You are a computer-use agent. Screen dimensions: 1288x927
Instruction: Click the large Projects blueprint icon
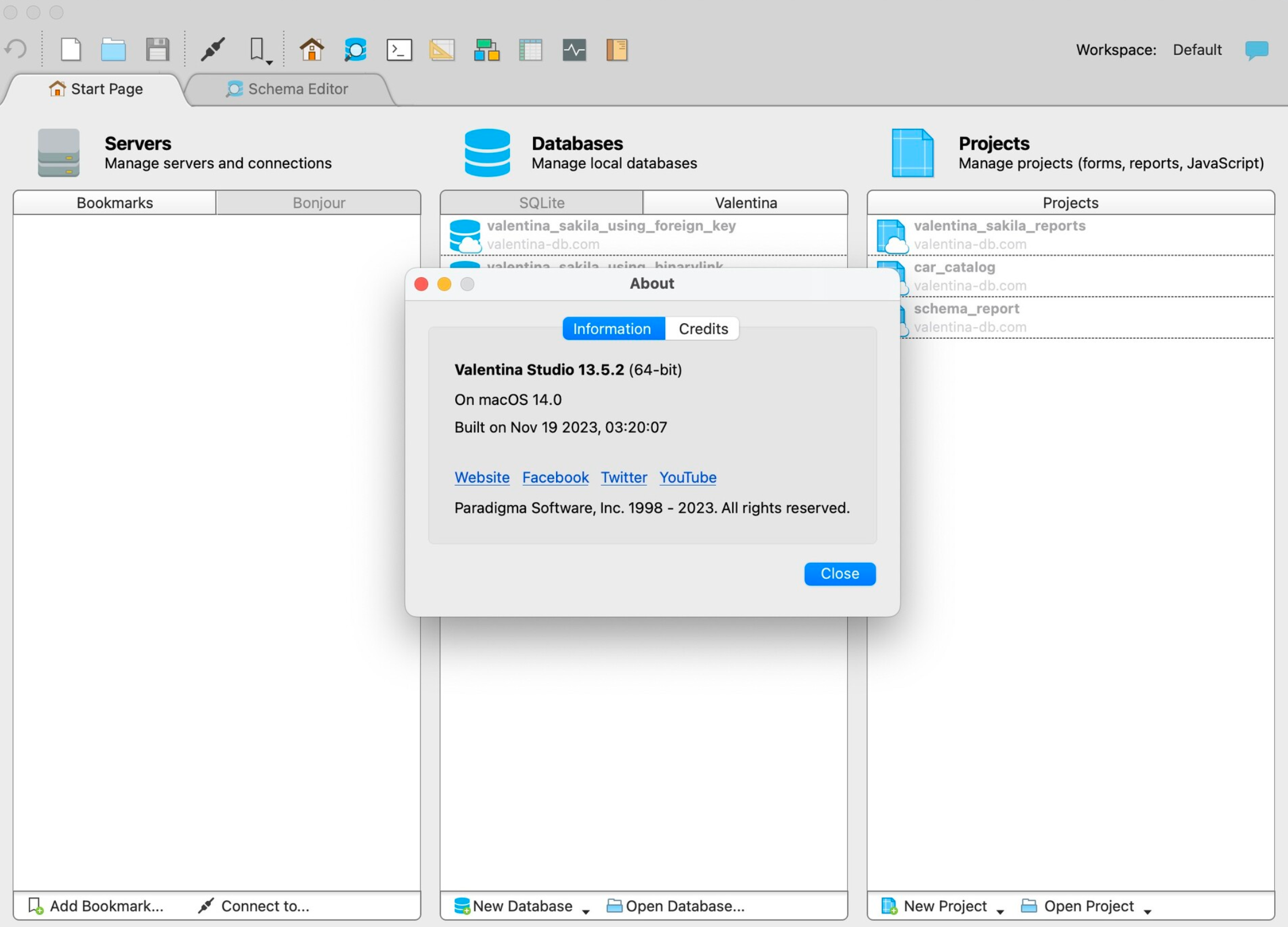pos(912,153)
